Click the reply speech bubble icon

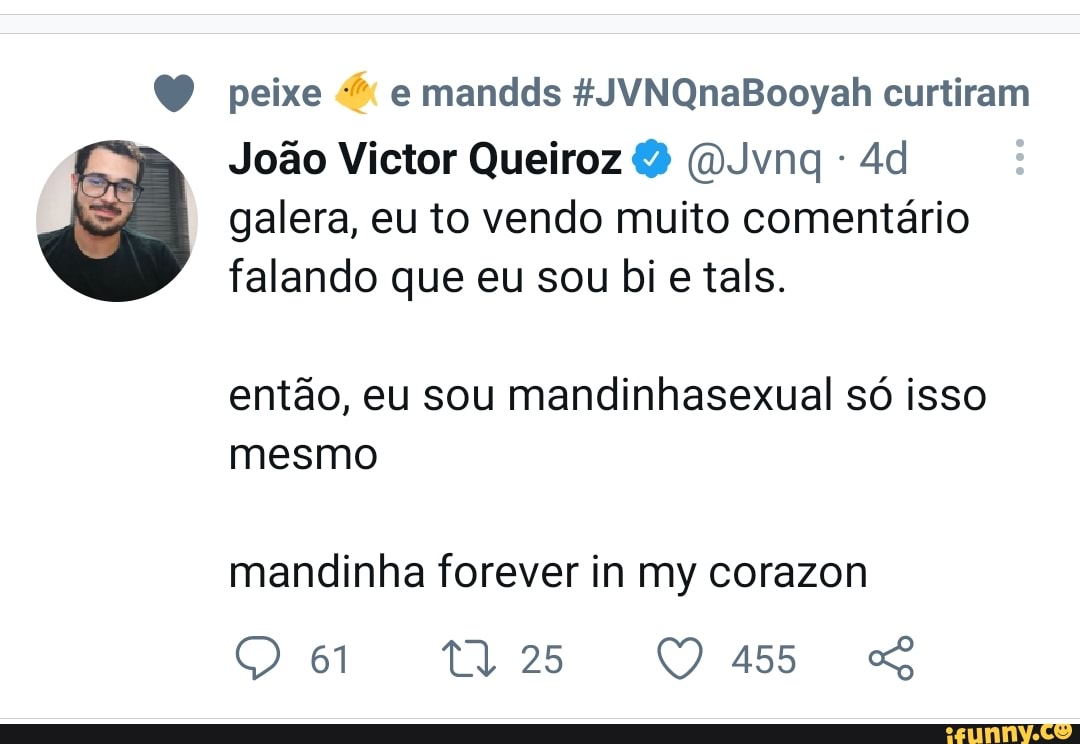[x=258, y=659]
